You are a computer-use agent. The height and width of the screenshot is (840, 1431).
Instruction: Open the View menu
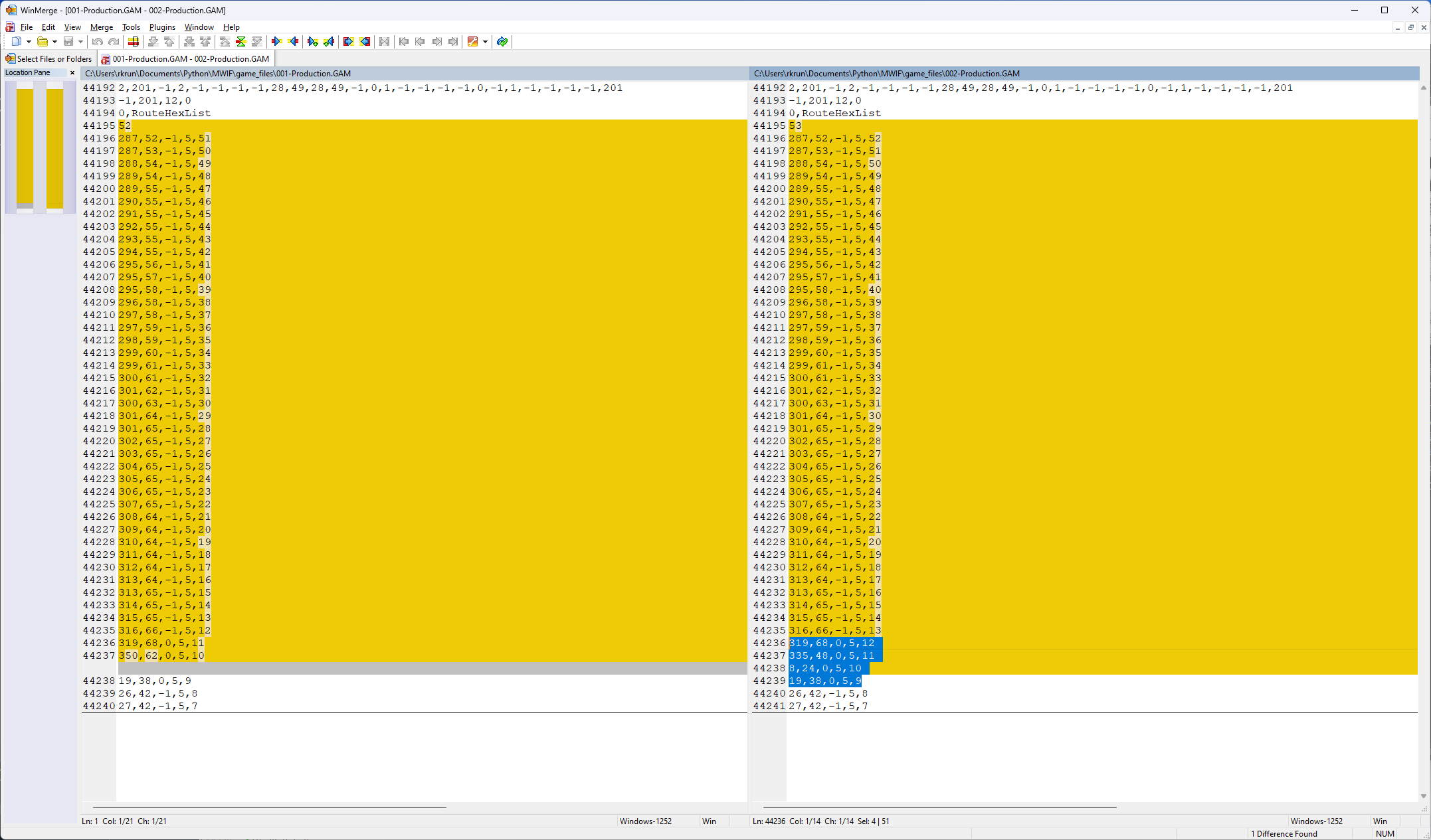pyautogui.click(x=72, y=27)
